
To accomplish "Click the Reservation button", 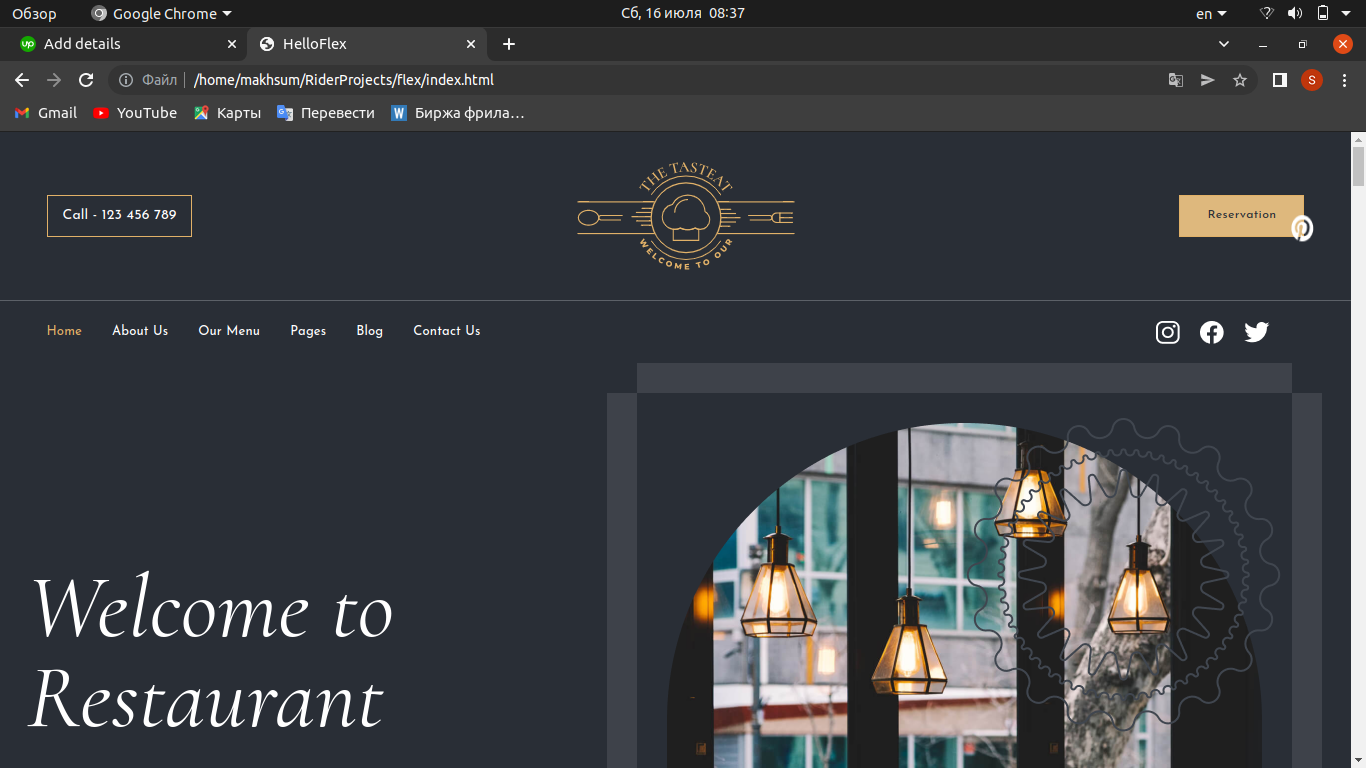I will coord(1241,216).
